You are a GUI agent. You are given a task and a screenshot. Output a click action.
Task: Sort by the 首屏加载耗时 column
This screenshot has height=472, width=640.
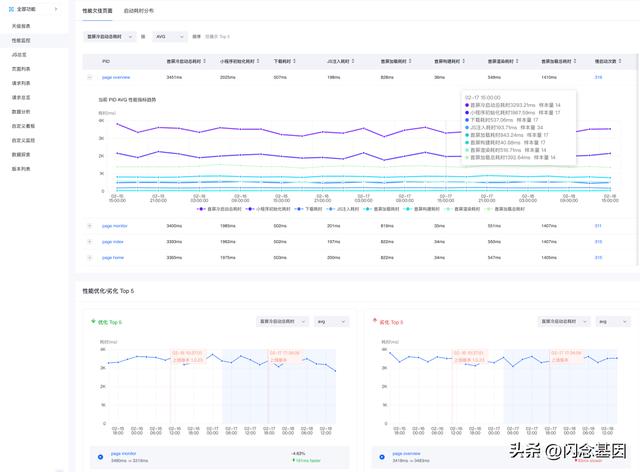410,61
